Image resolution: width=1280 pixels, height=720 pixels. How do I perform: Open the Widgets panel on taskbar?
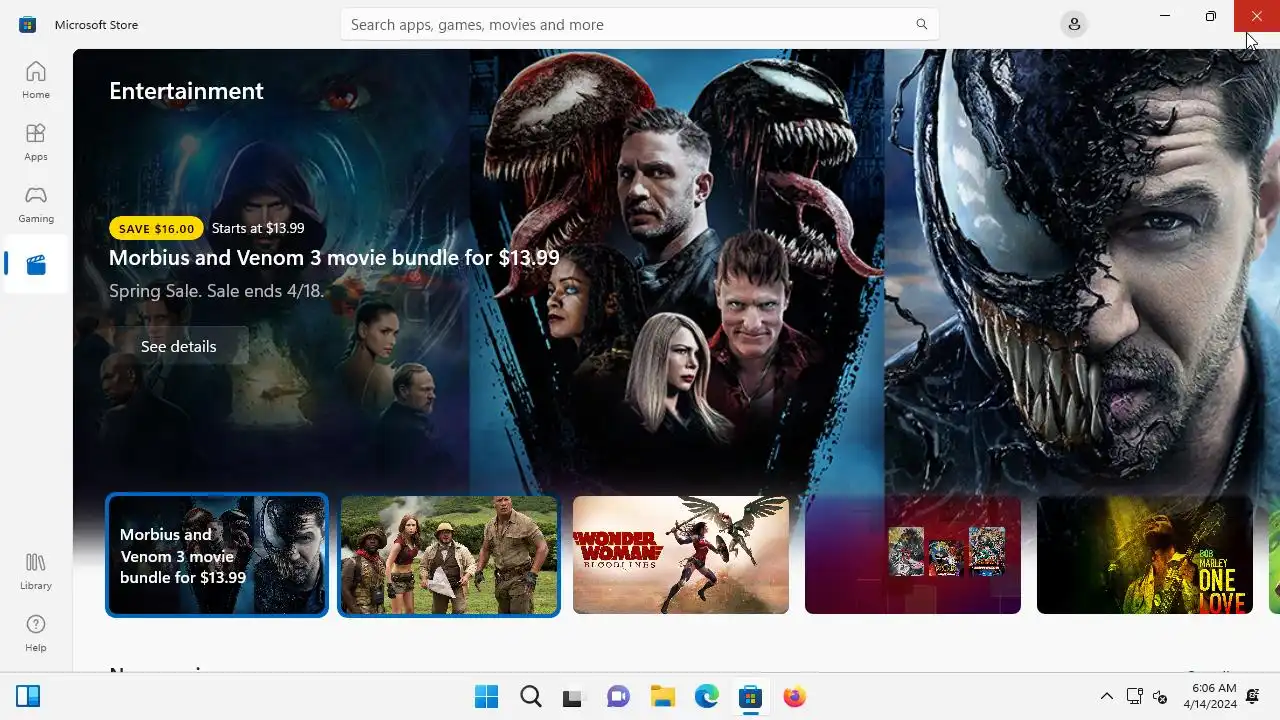point(28,697)
